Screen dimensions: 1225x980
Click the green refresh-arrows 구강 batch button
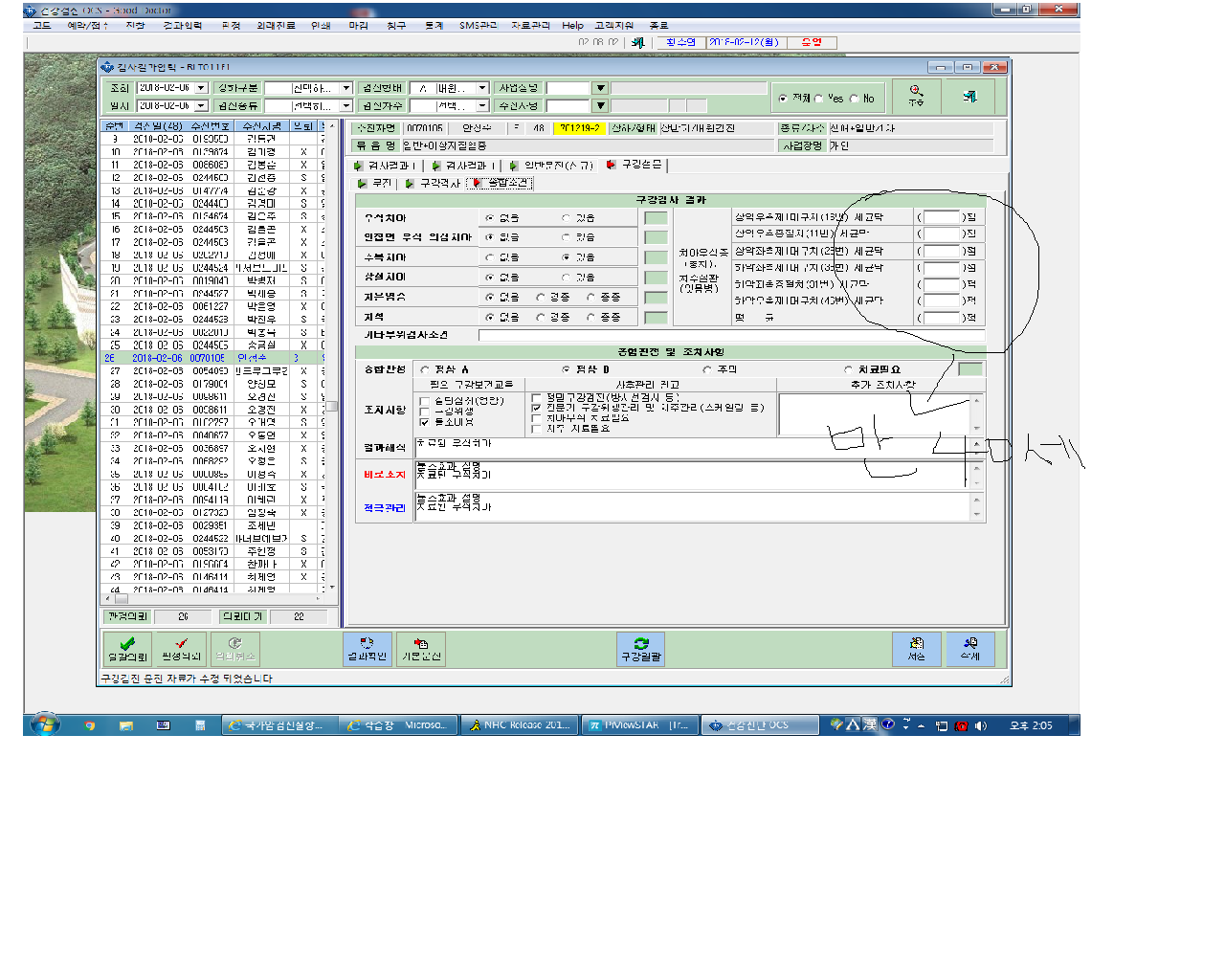[x=641, y=649]
